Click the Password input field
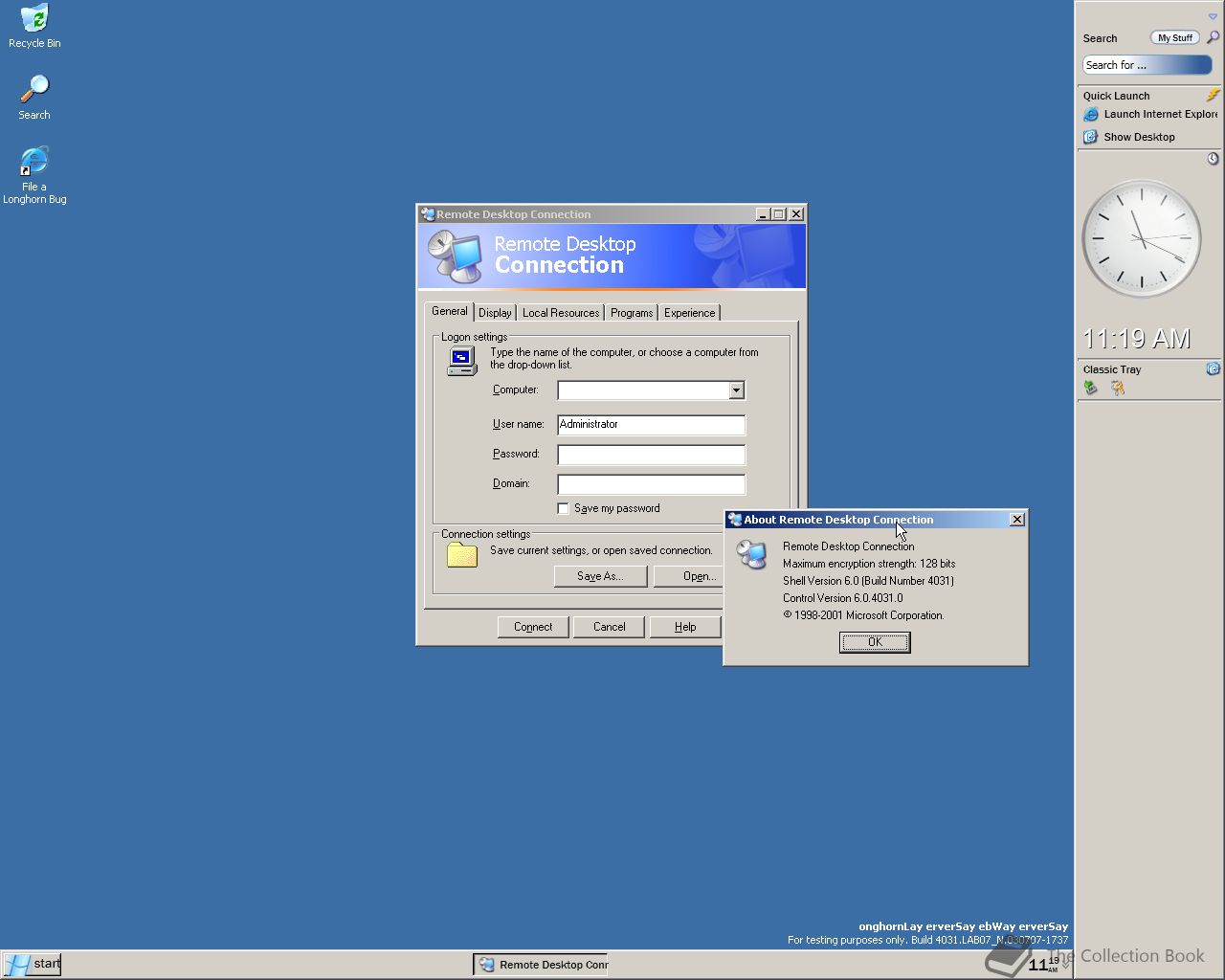The width and height of the screenshot is (1225, 980). [651, 454]
